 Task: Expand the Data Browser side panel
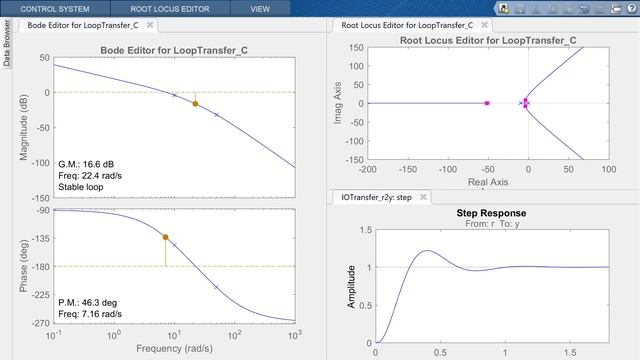(6, 44)
